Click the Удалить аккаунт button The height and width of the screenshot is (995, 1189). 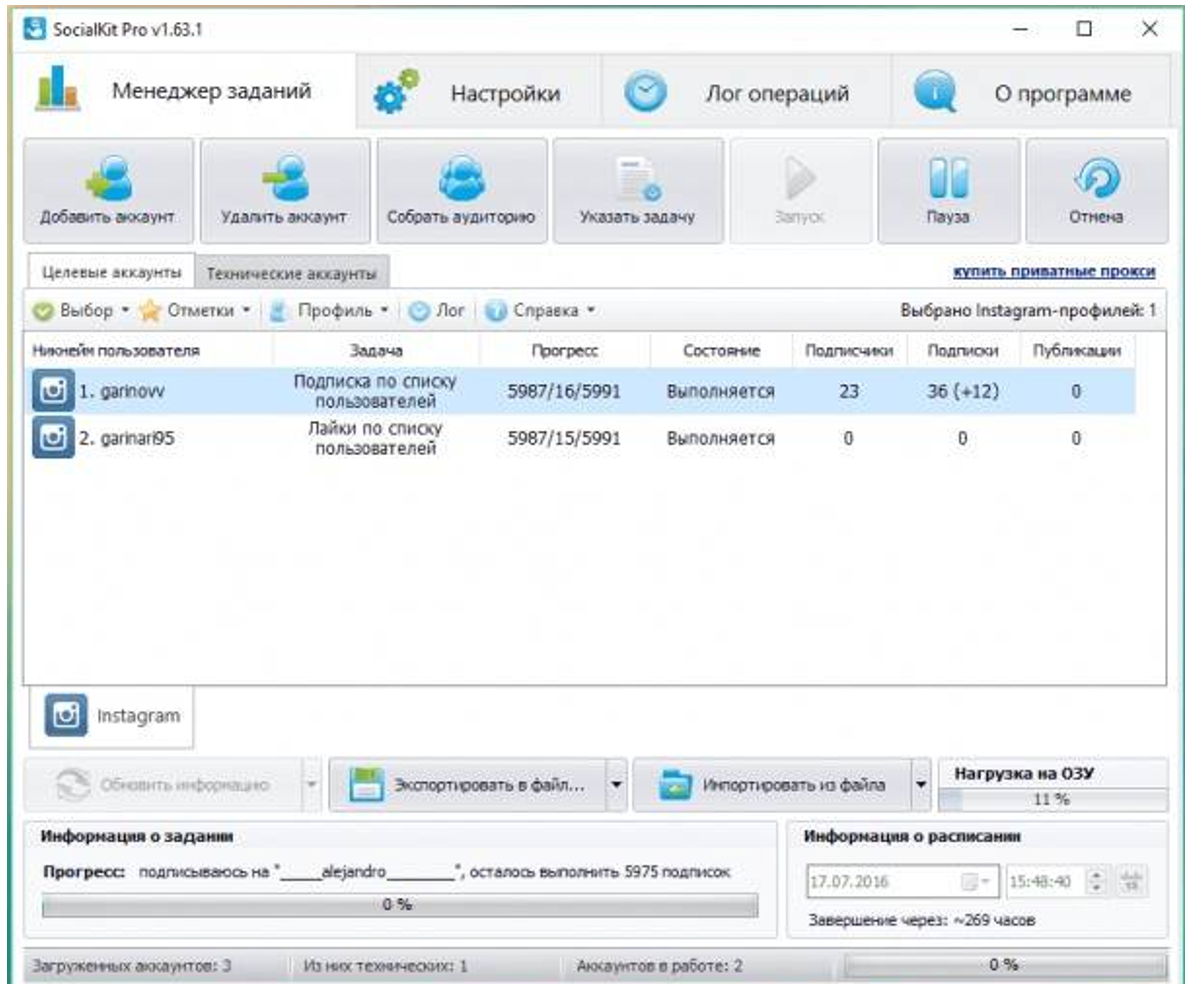click(x=284, y=190)
